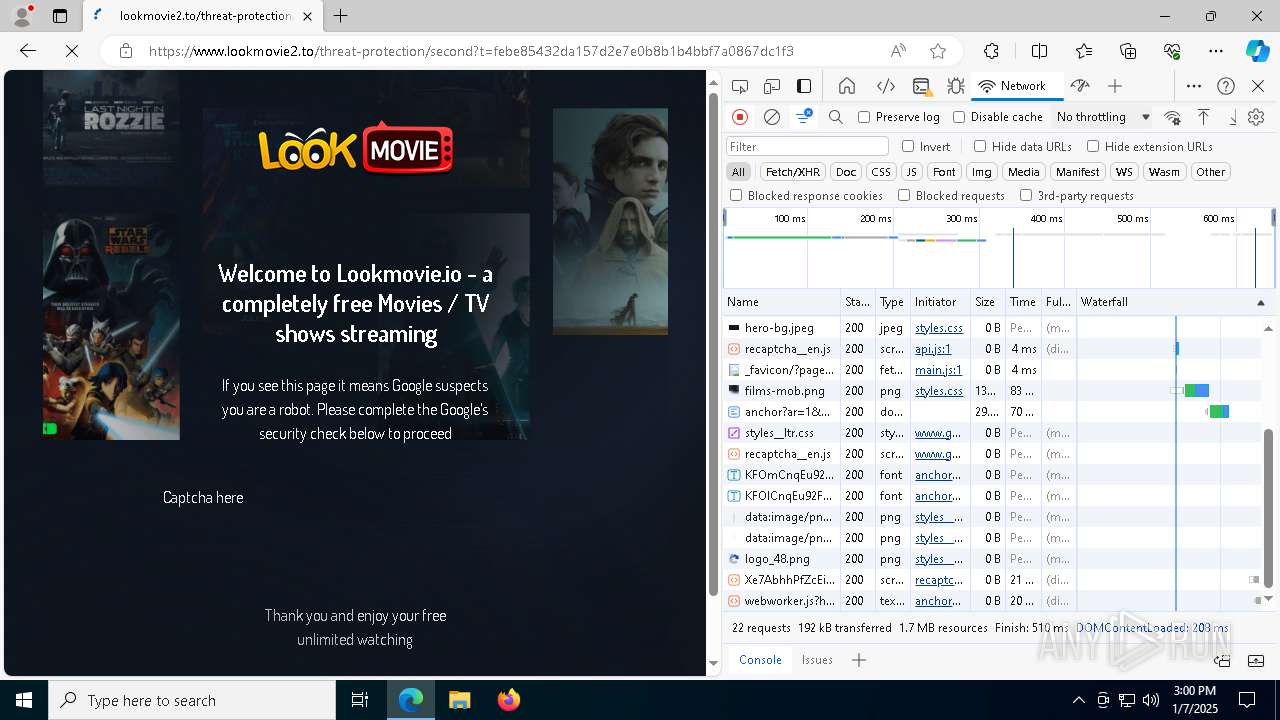Open File Explorer from taskbar

(459, 700)
